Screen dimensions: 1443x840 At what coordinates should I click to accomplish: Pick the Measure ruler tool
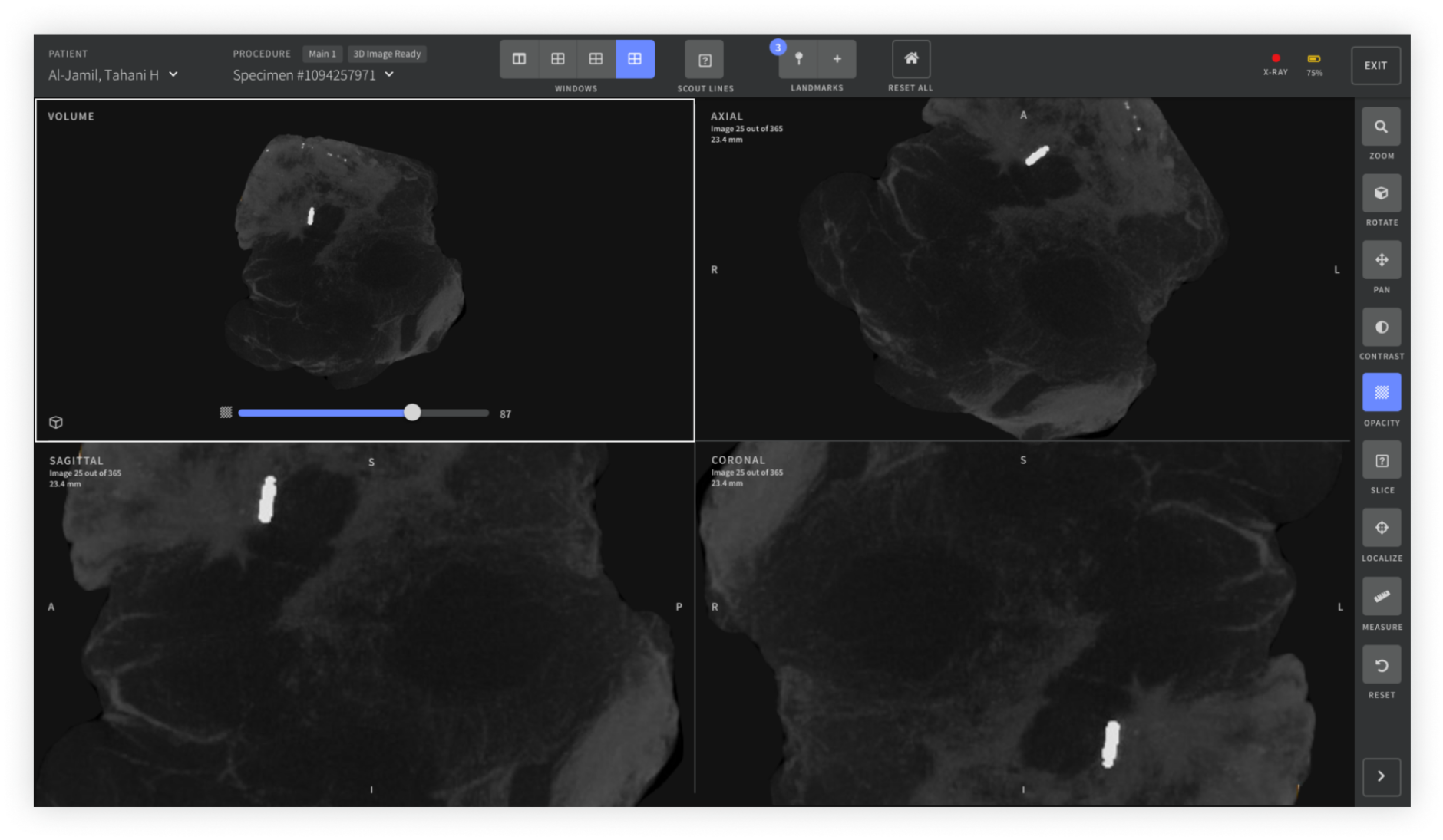click(x=1381, y=597)
